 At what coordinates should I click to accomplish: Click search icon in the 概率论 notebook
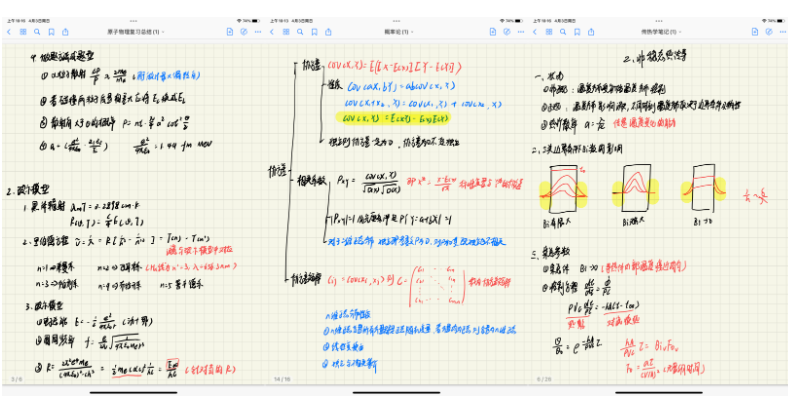(299, 32)
